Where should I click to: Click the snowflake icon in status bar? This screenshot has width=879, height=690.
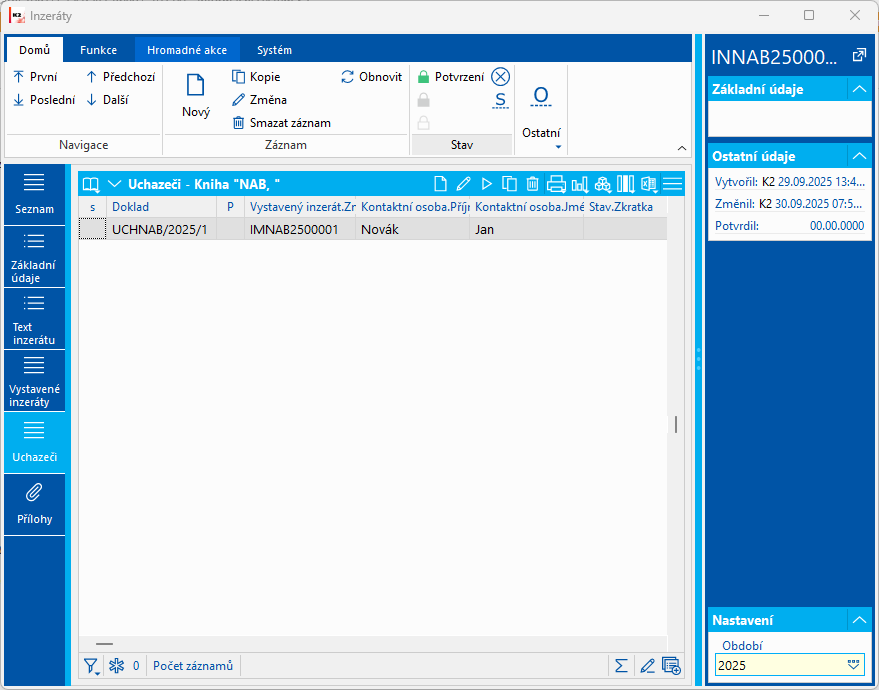tap(117, 666)
